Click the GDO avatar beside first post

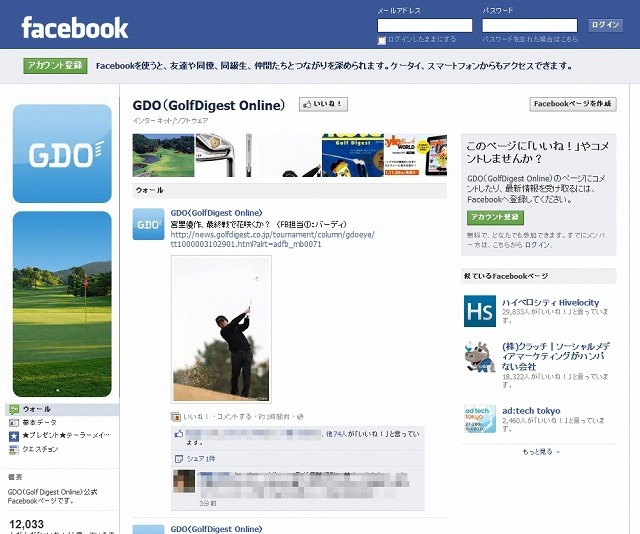click(148, 224)
